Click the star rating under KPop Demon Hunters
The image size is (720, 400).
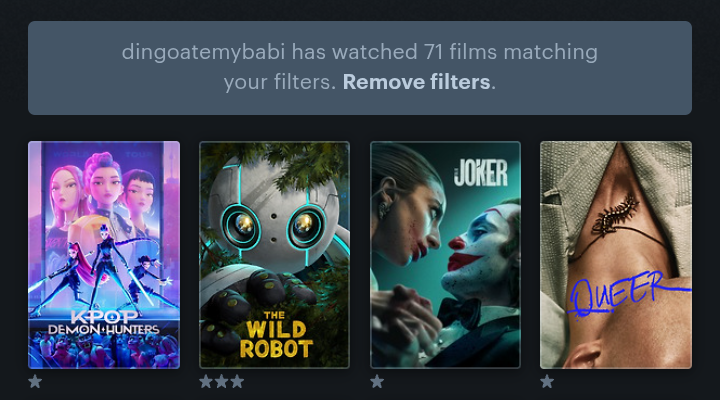35,381
